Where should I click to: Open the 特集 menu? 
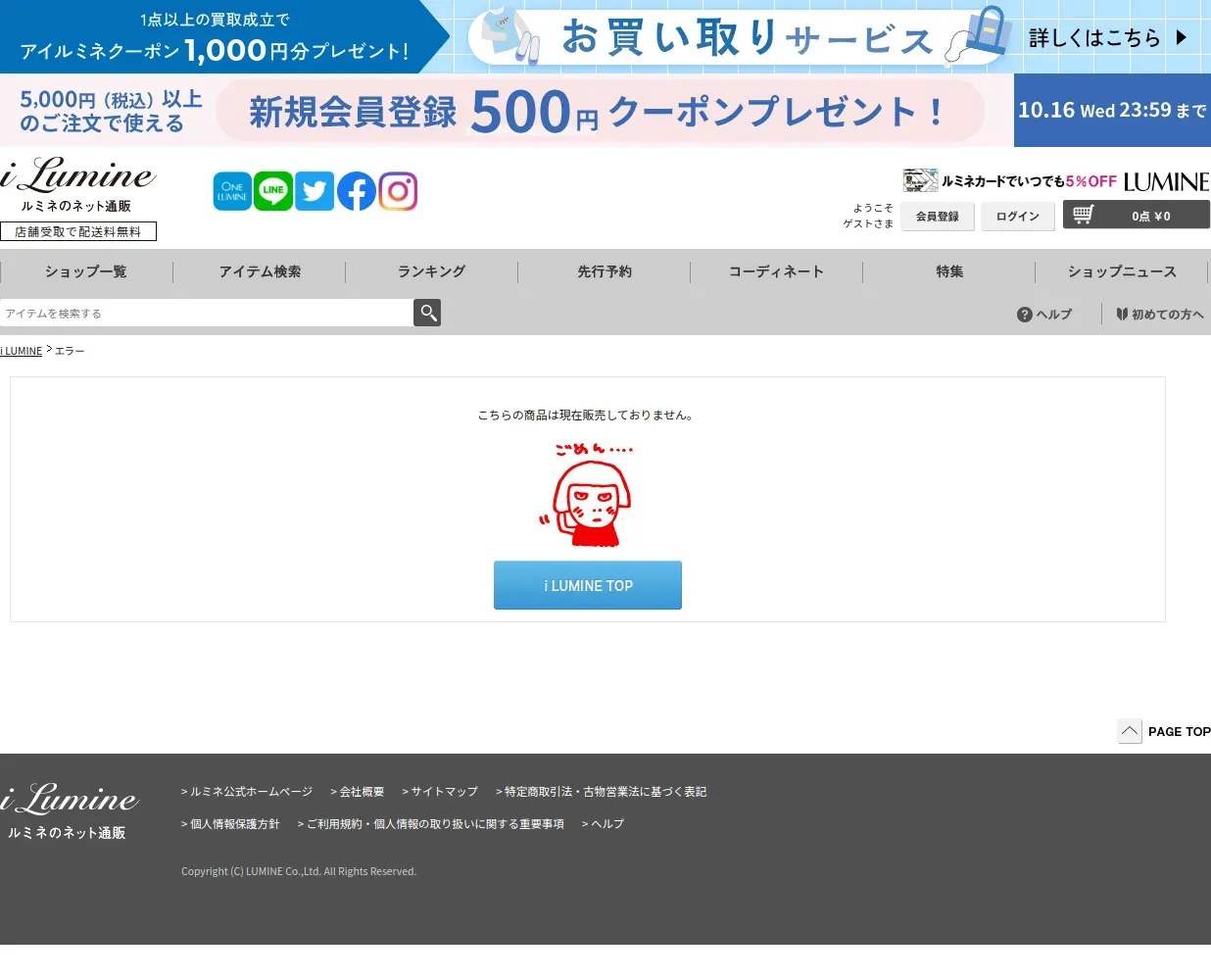pos(949,271)
